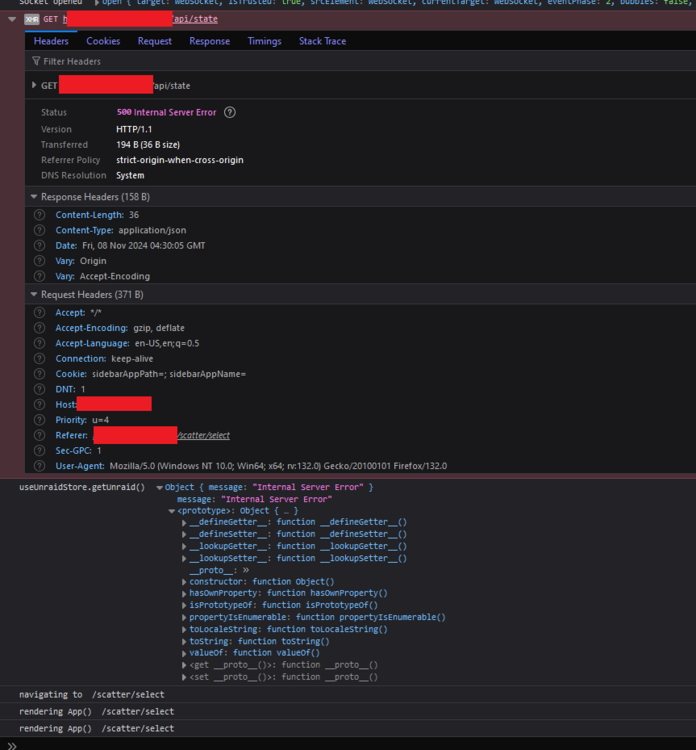This screenshot has width=696, height=750.
Task: Expand the __defineGetter__ function entry
Action: pyautogui.click(x=184, y=522)
